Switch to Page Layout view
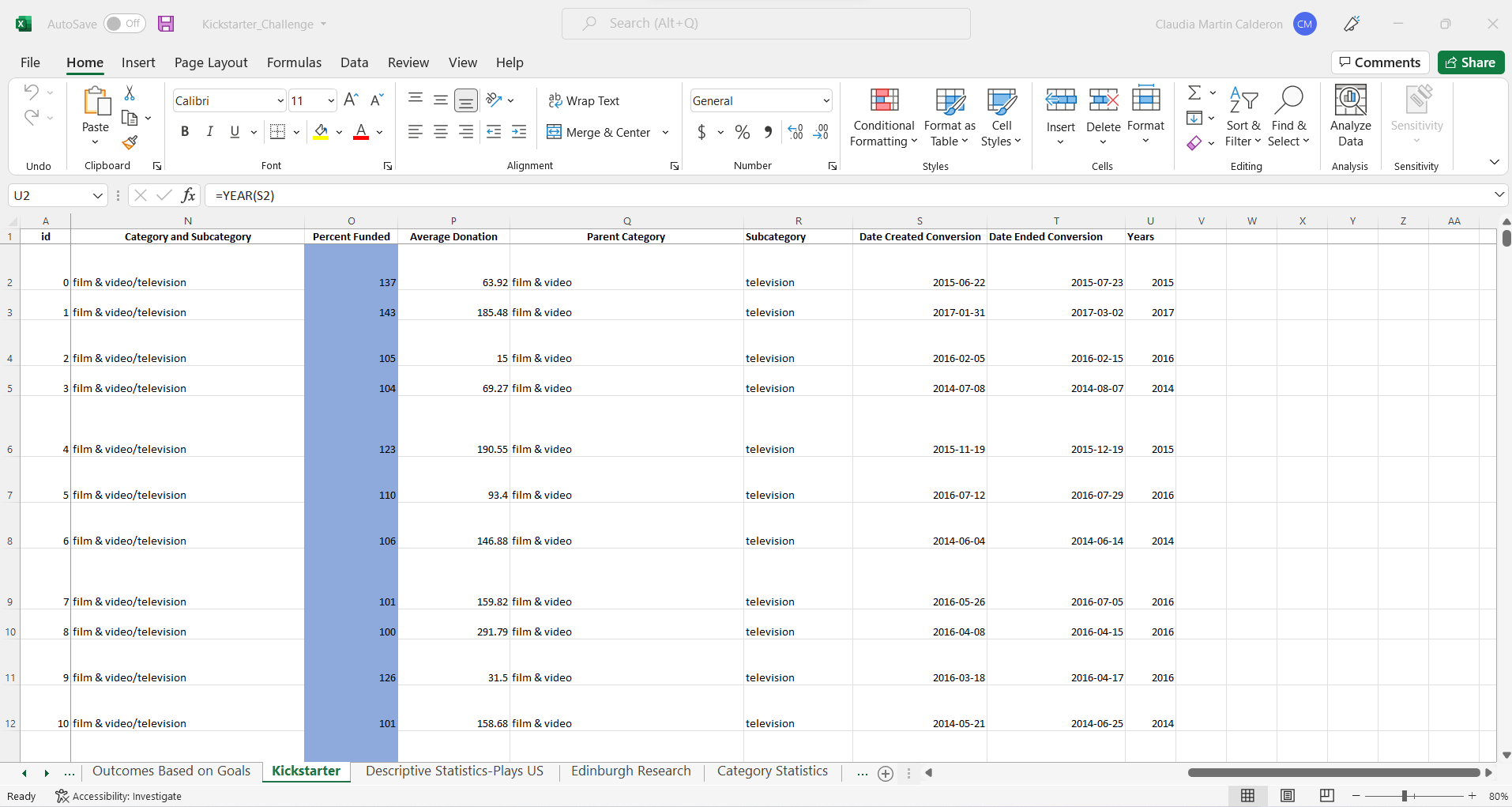This screenshot has width=1512, height=807. 1288,795
